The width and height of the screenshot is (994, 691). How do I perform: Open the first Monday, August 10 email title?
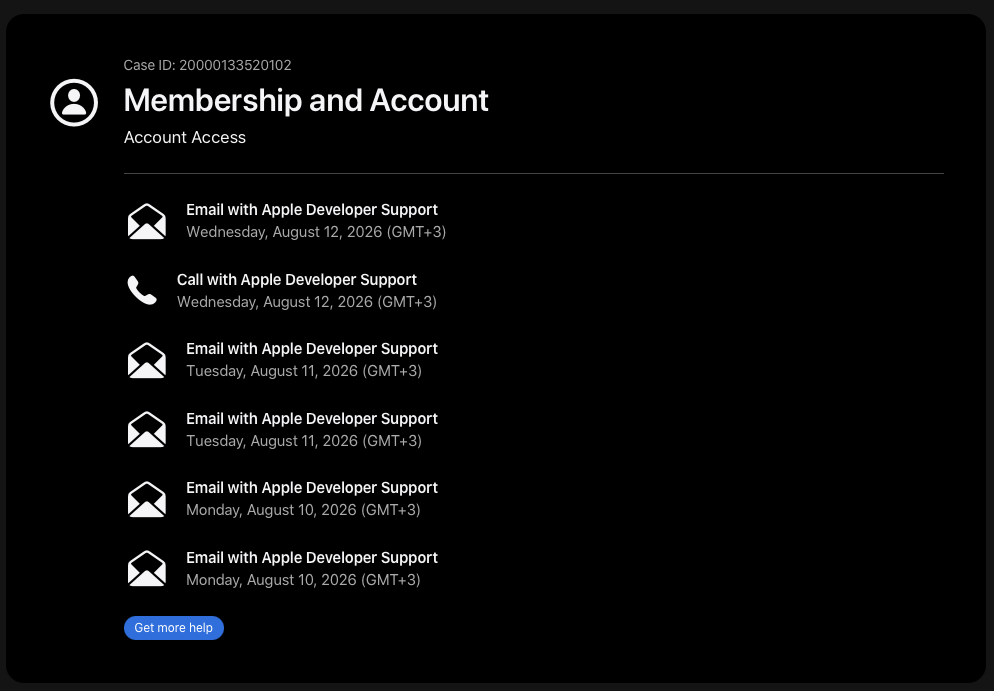(x=312, y=488)
